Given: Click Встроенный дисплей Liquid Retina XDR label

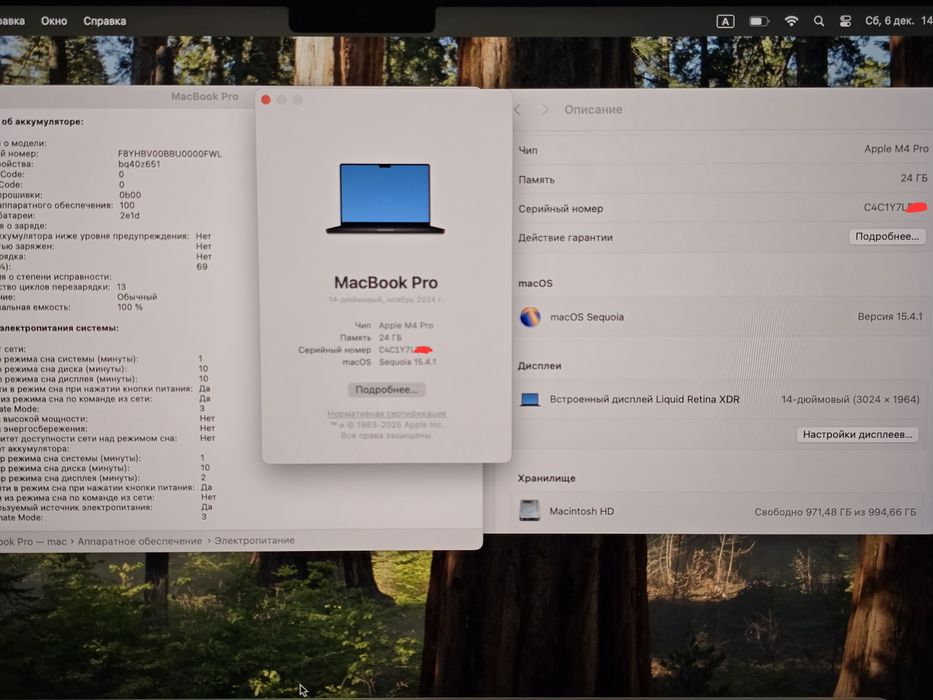Looking at the screenshot, I should click(644, 399).
